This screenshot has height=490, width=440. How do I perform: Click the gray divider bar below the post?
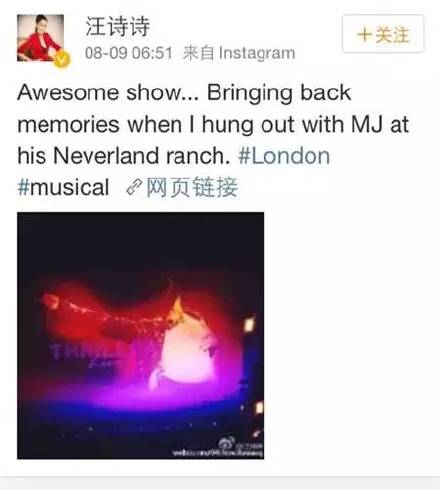tap(220, 483)
